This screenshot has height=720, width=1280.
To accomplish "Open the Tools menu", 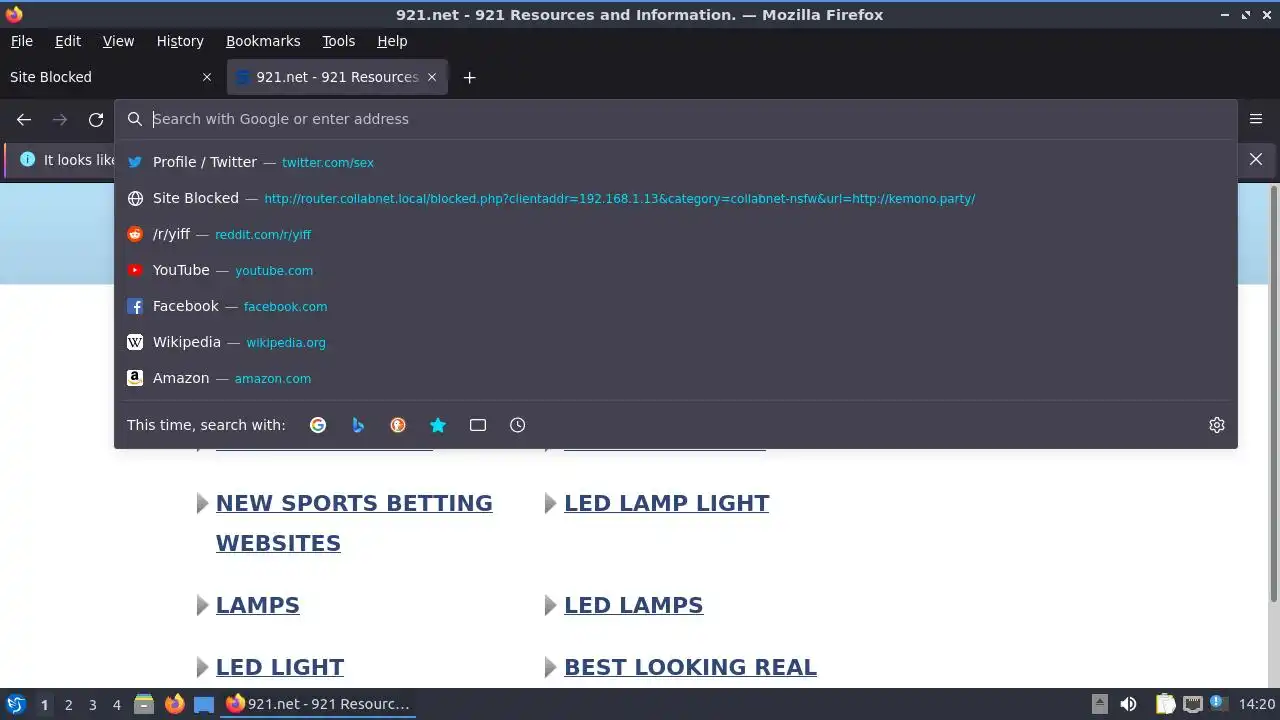I will [x=338, y=41].
